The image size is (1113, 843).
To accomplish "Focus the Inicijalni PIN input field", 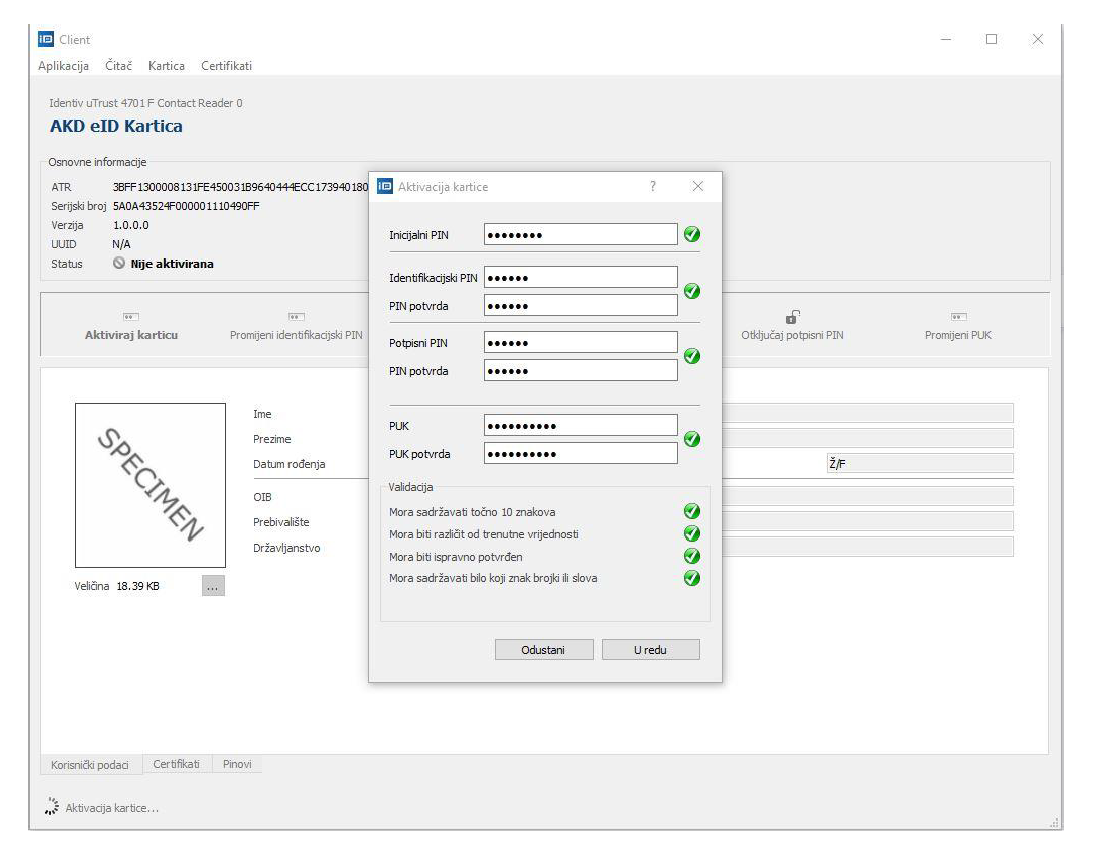I will 580,235.
